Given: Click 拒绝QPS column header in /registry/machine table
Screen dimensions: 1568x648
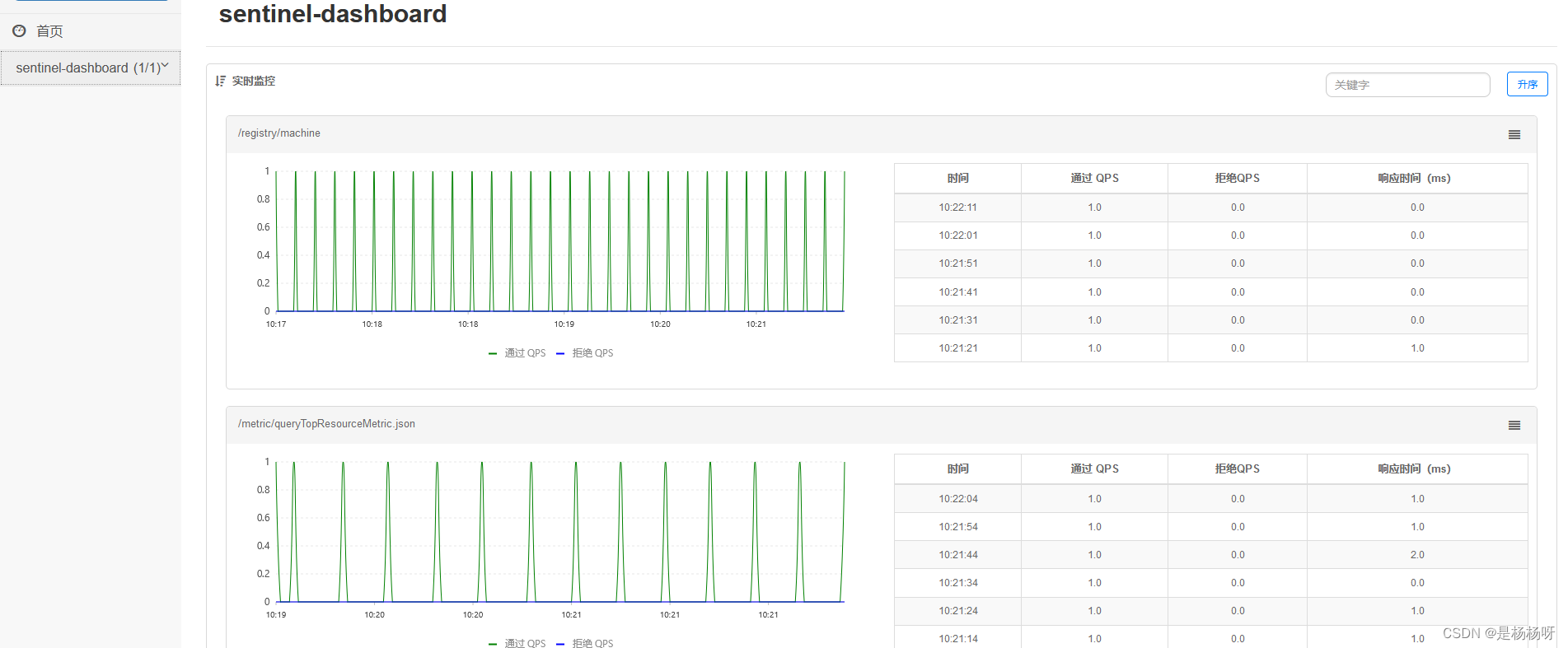Looking at the screenshot, I should pos(1238,178).
